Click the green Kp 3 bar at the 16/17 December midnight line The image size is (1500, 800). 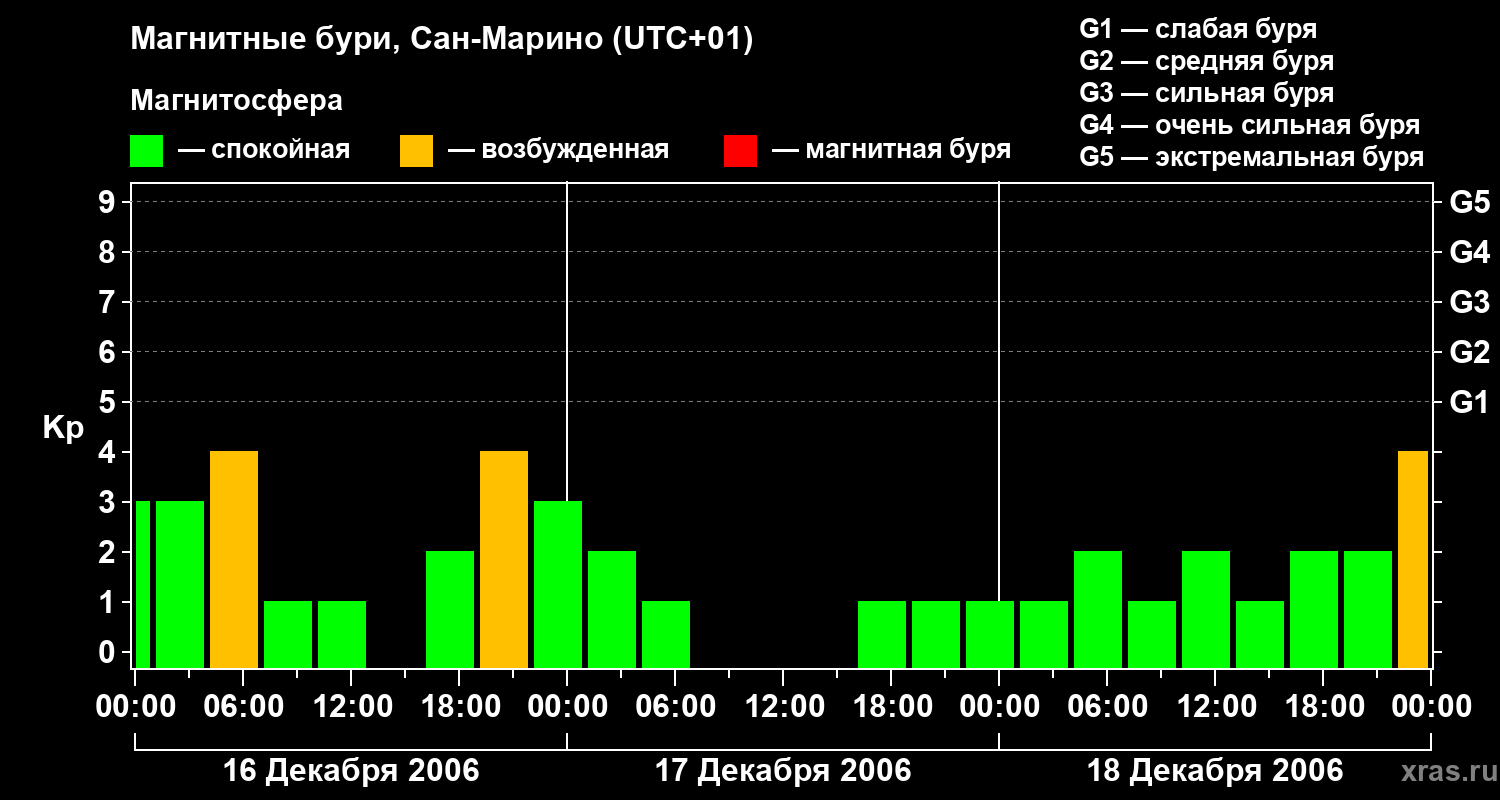click(558, 584)
